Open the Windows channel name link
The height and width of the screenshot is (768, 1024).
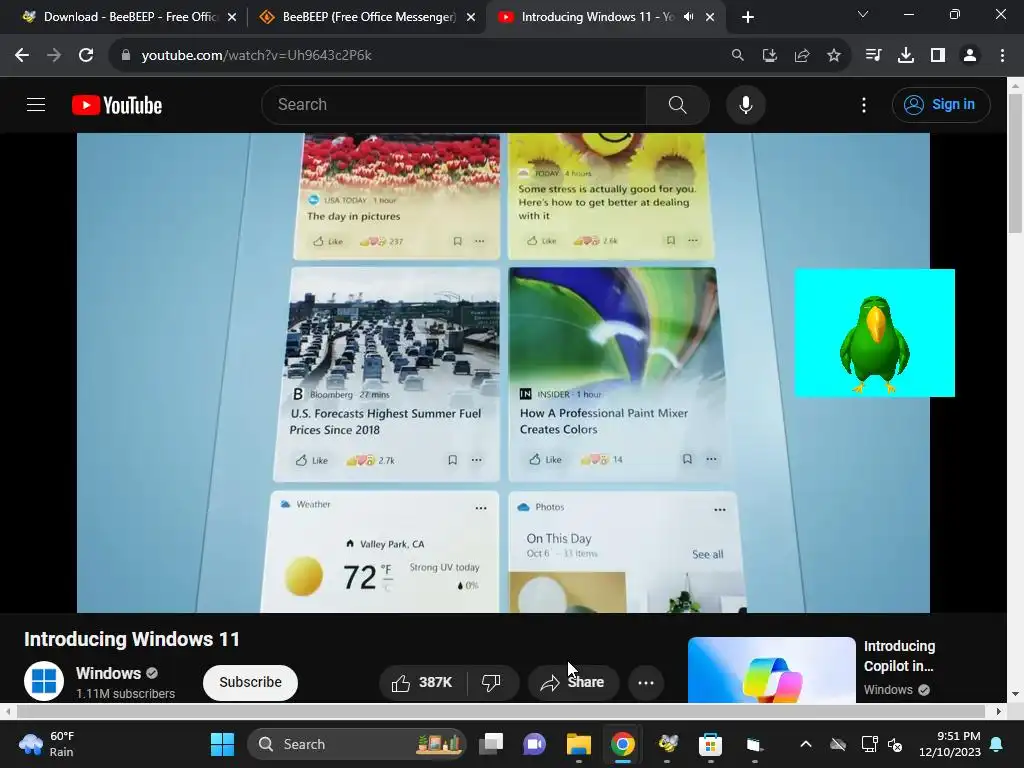coord(108,673)
